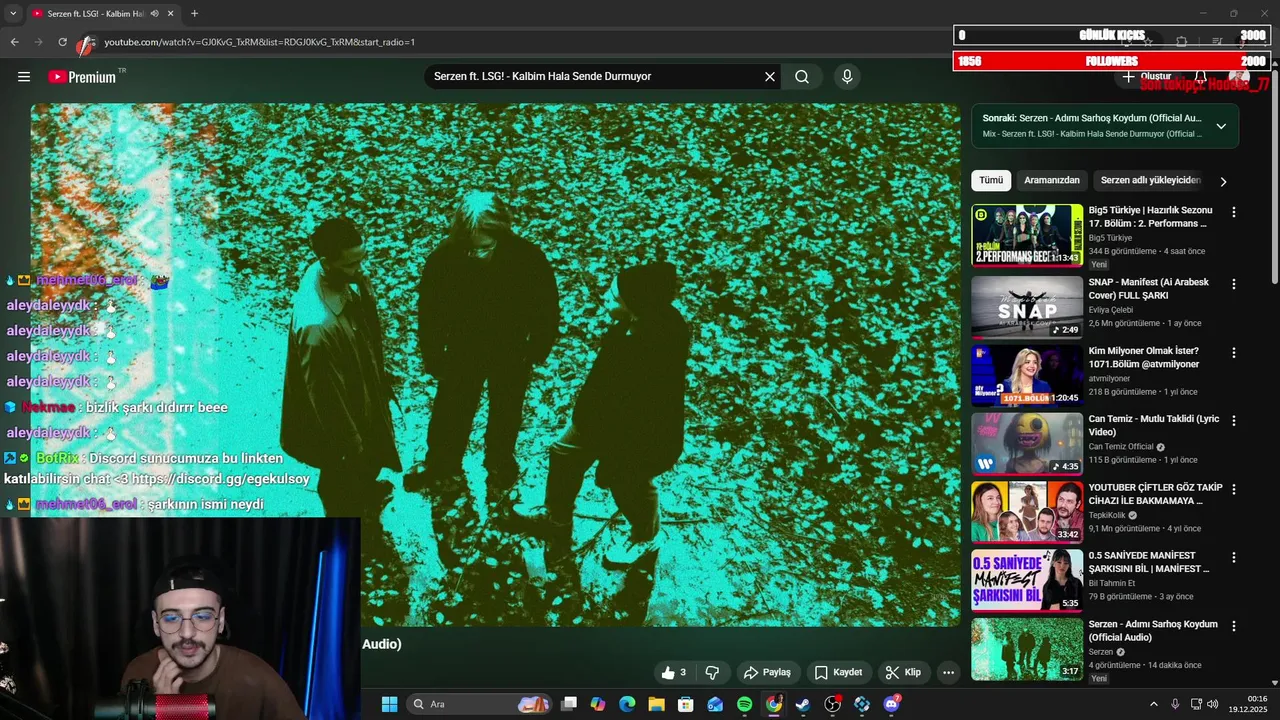This screenshot has height=720, width=1280.
Task: Open Can Temiz Mutlu Taklidi thumbnail
Action: [1027, 444]
